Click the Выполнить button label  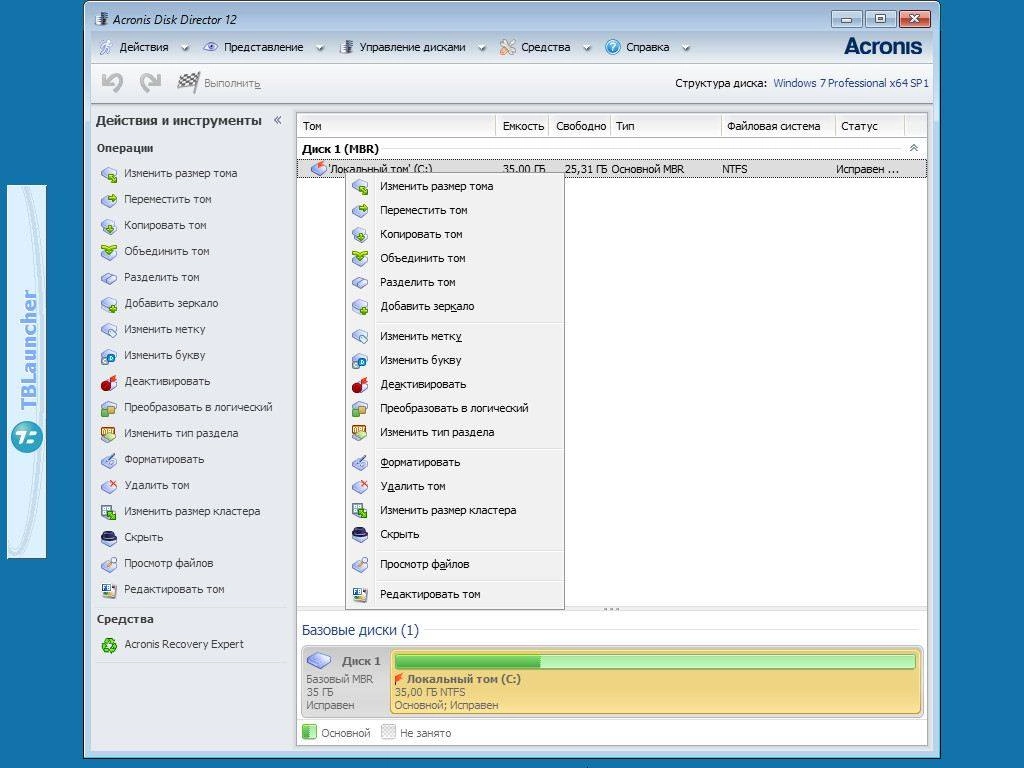232,84
